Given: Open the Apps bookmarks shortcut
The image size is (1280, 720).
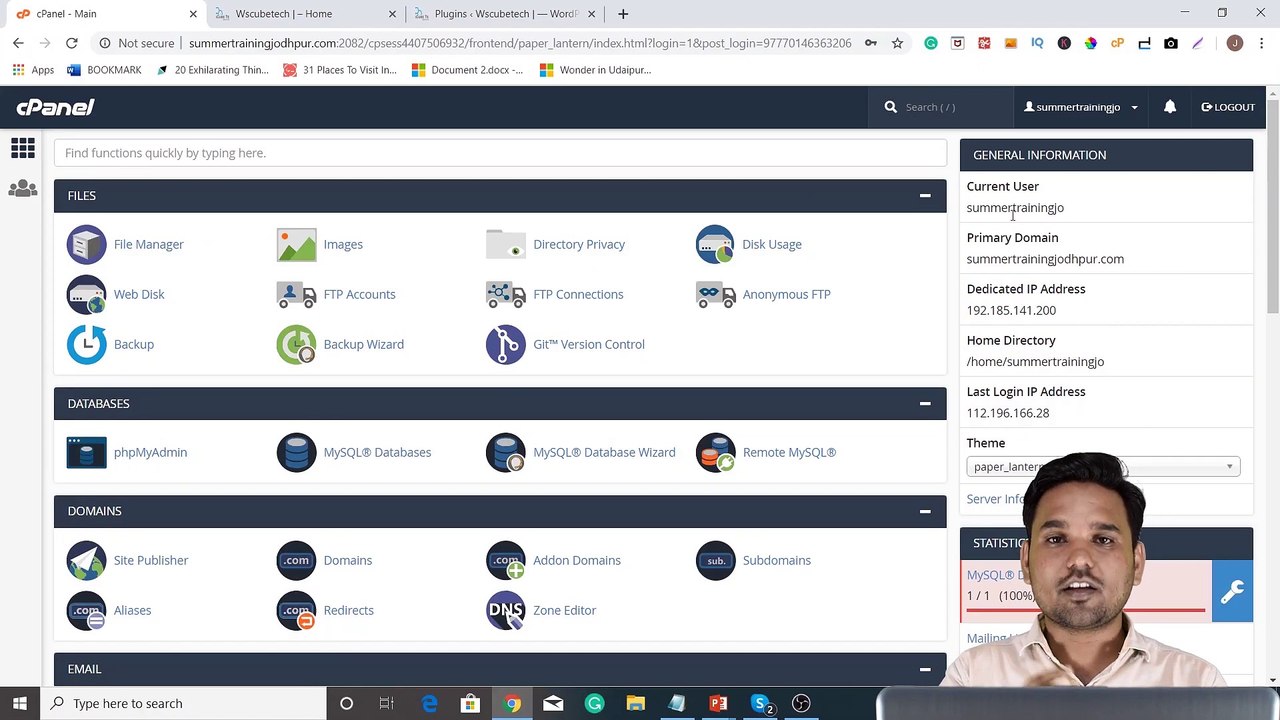Looking at the screenshot, I should click(33, 70).
